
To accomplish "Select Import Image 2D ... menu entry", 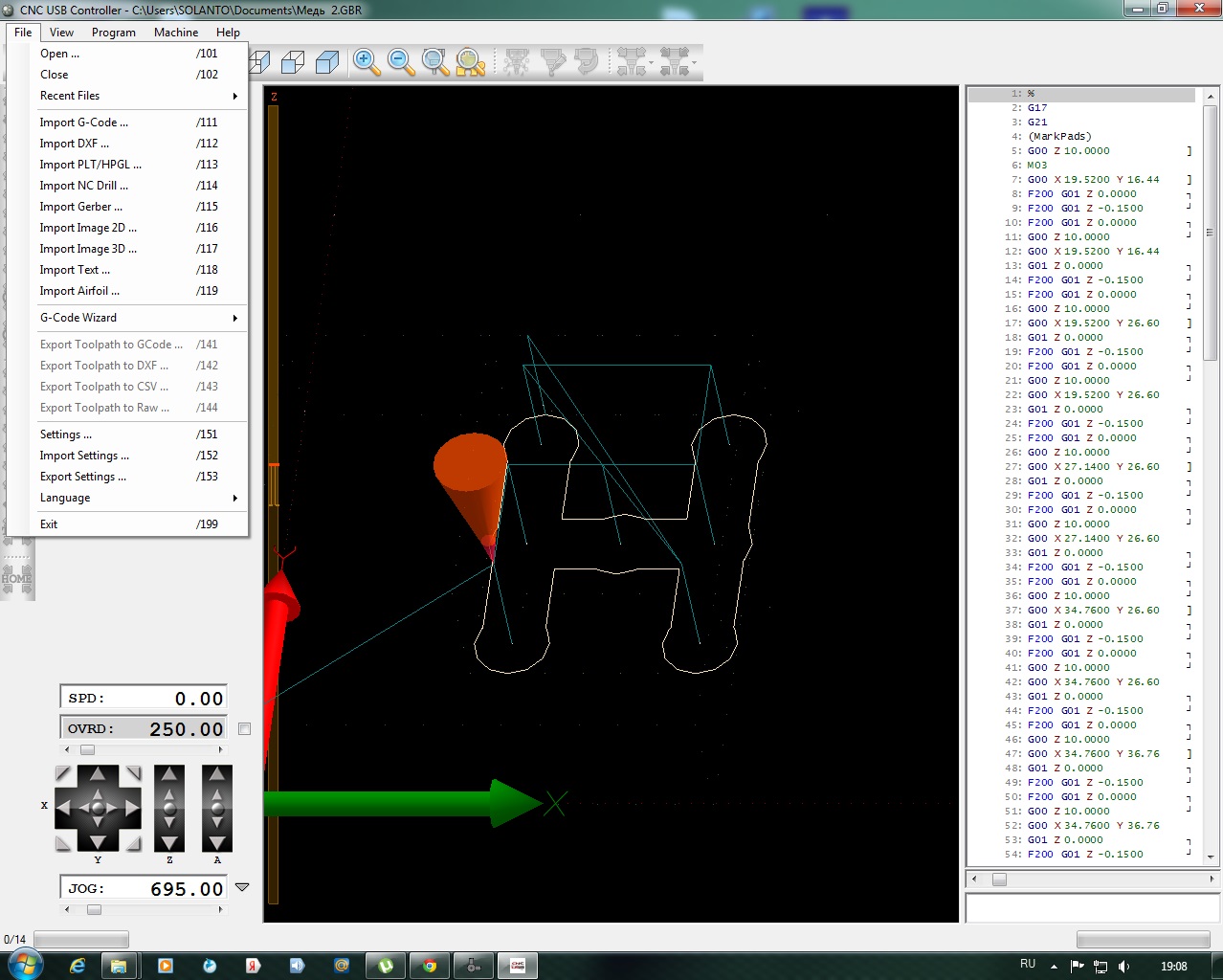I will tap(127, 228).
